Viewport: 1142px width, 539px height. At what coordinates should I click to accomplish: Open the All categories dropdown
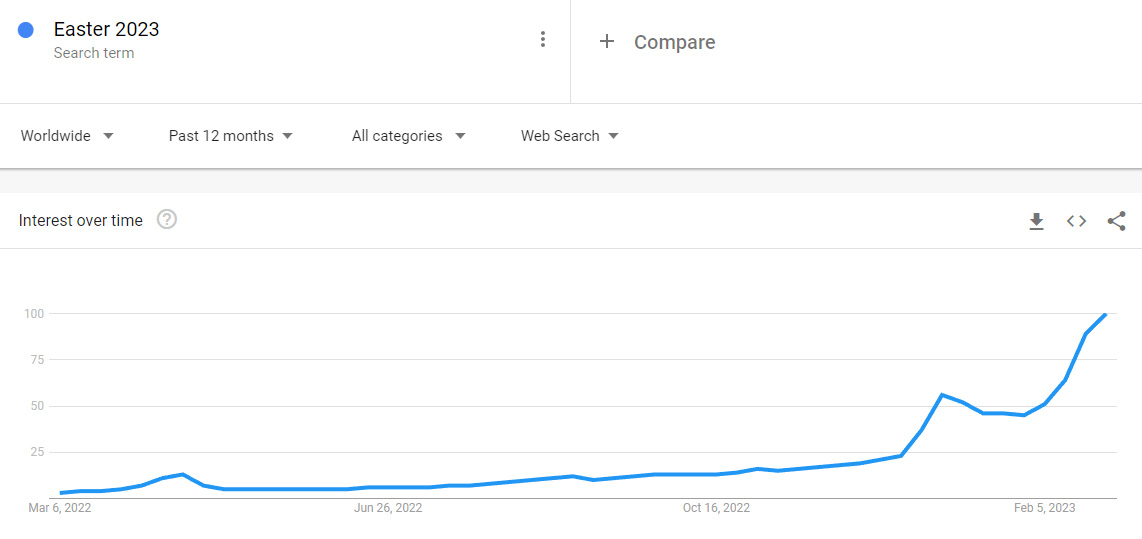click(408, 136)
